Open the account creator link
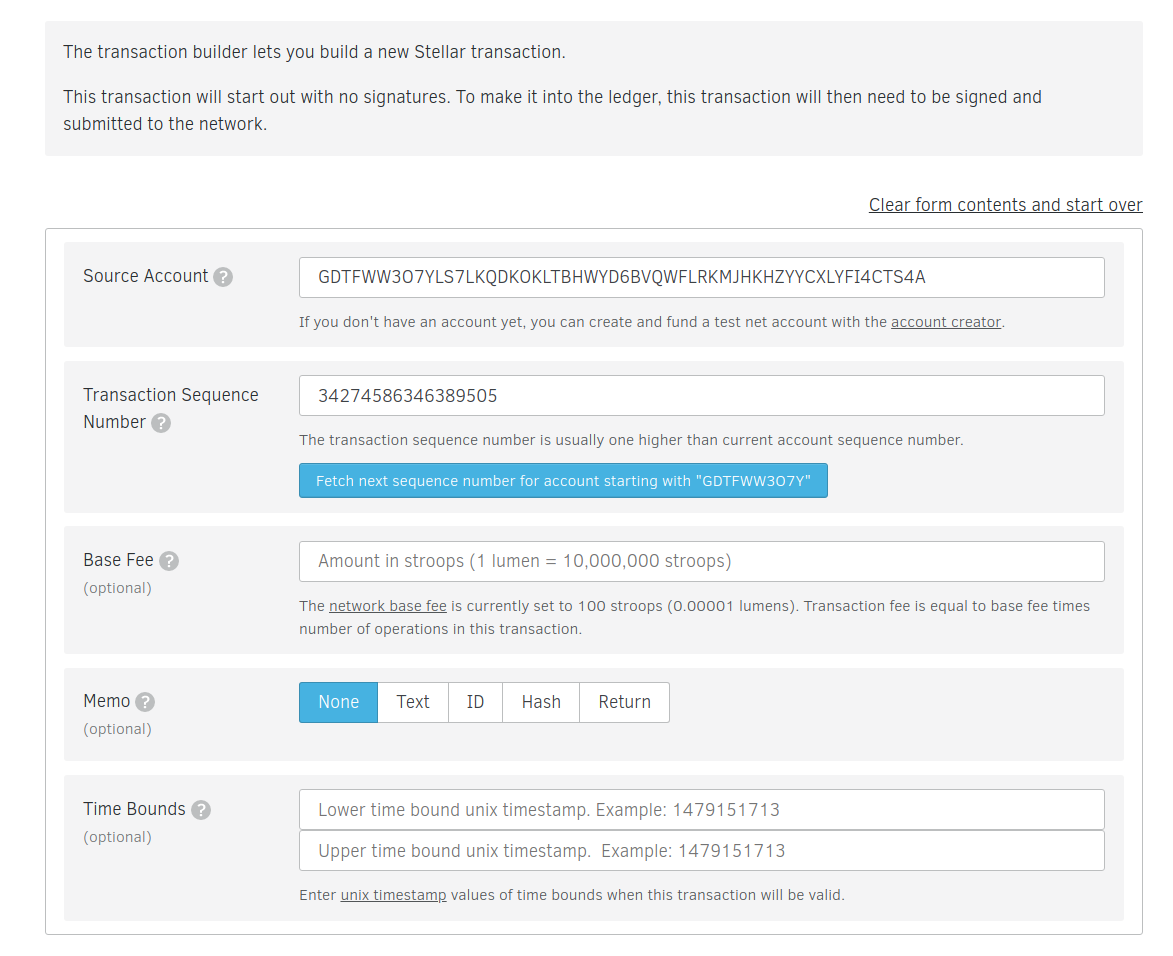Viewport: 1173px width, 956px height. [946, 321]
